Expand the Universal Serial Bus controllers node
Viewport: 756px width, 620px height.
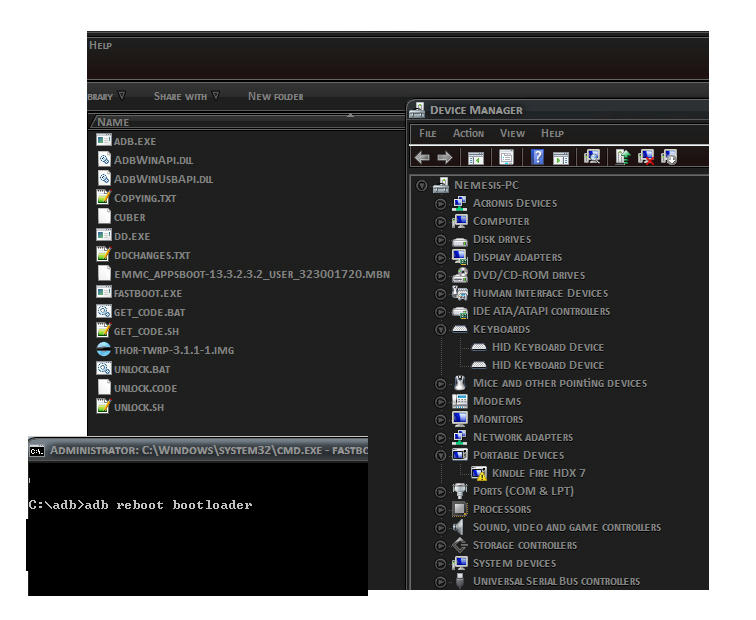[441, 581]
